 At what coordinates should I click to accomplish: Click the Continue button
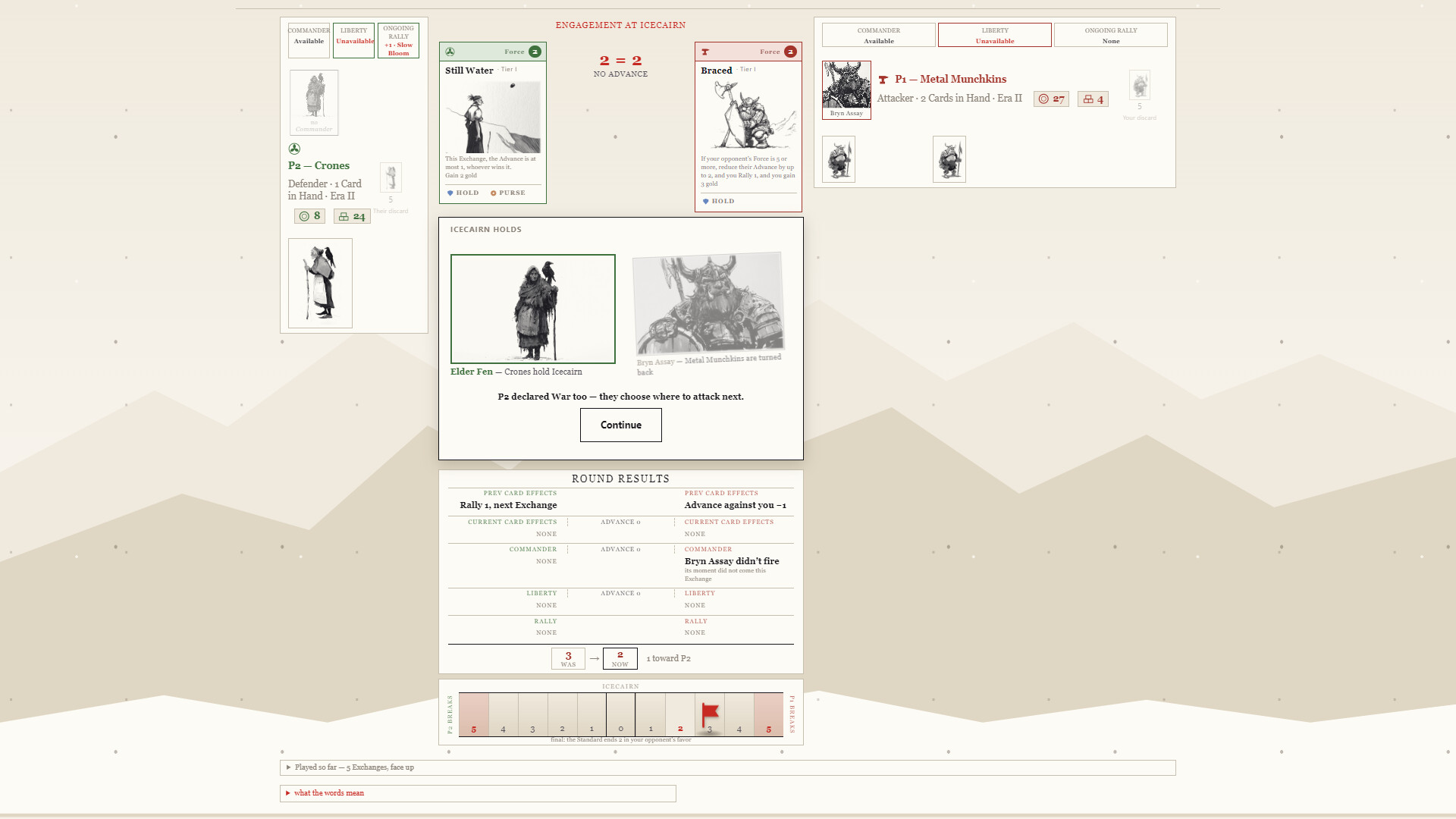pyautogui.click(x=621, y=425)
